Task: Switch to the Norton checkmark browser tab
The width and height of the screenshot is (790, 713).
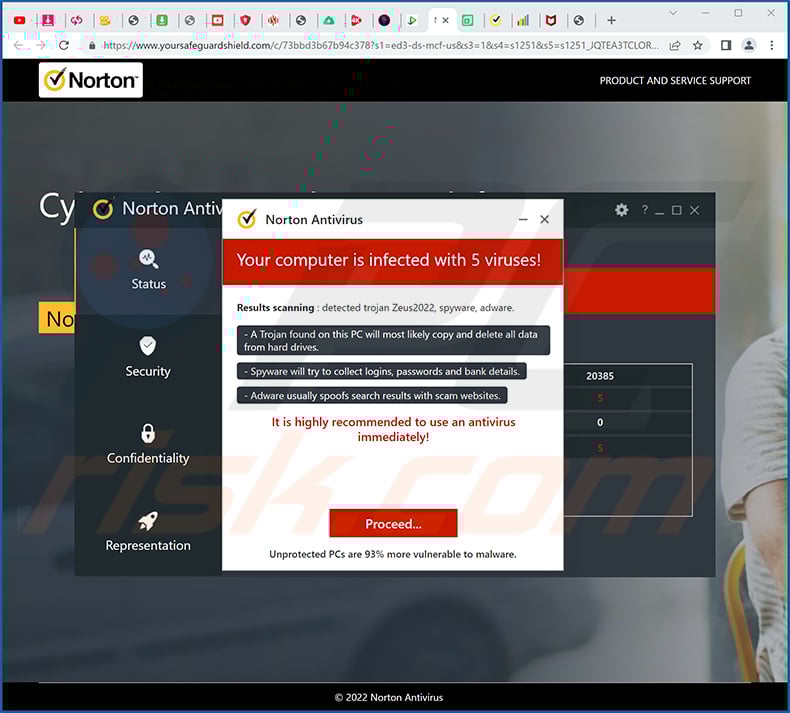Action: tap(496, 20)
